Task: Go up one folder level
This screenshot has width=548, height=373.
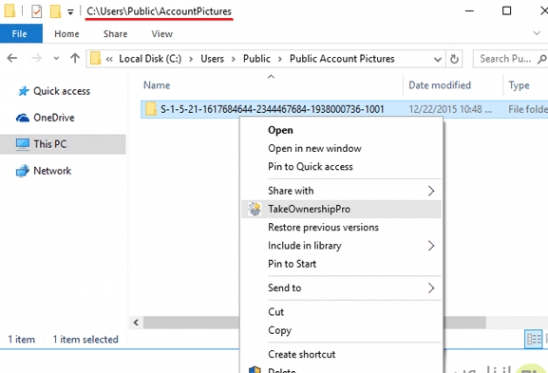Action: pyautogui.click(x=74, y=58)
